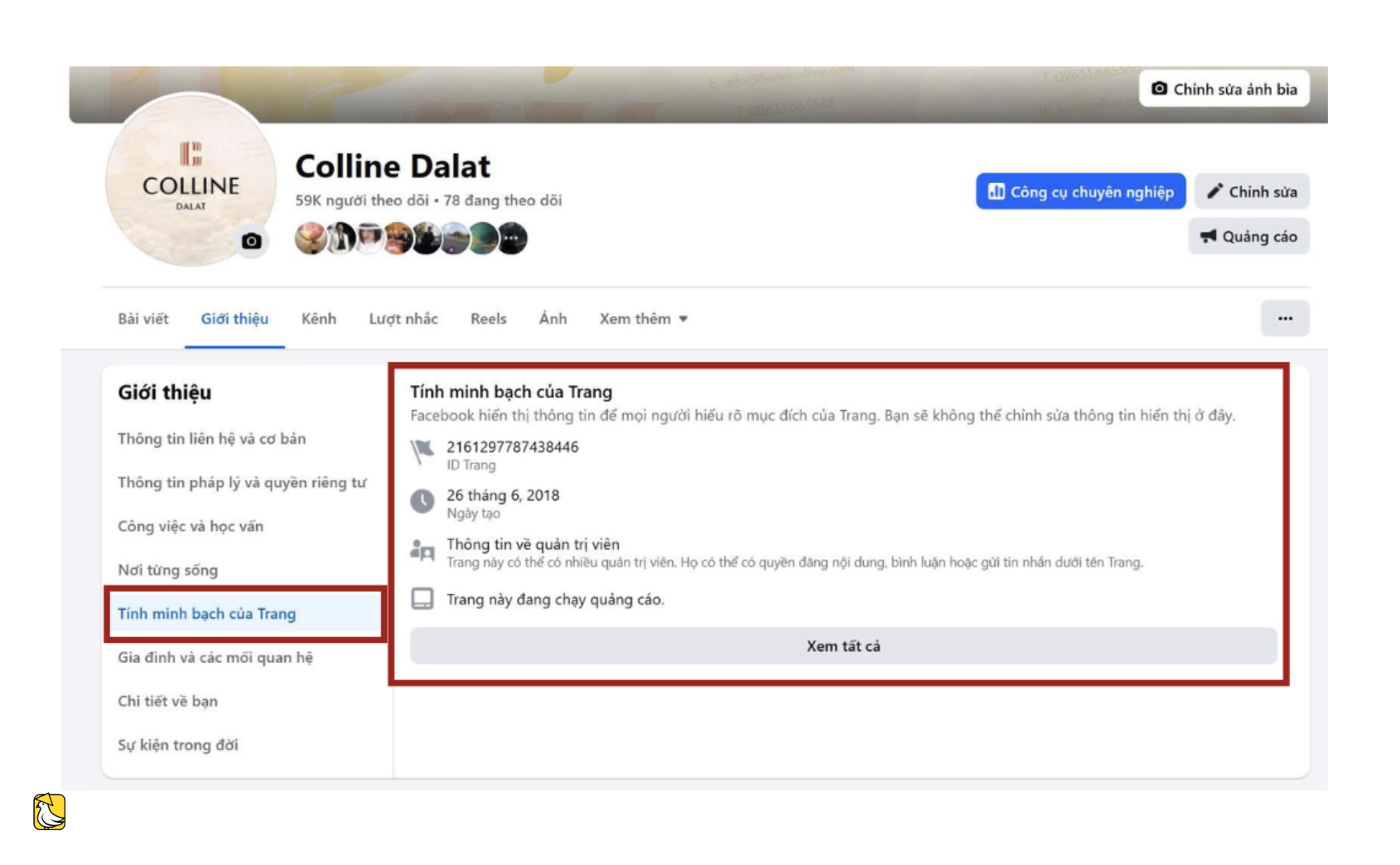Click Page ID number 2161297787438446
This screenshot has height=865, width=1400.
[513, 447]
